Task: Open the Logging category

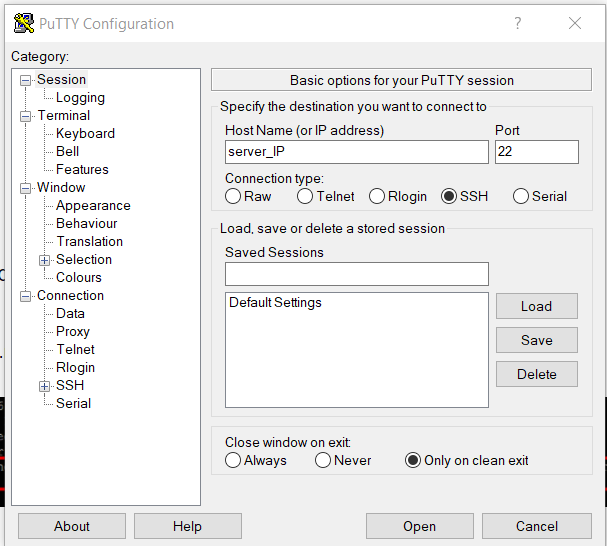Action: point(80,98)
